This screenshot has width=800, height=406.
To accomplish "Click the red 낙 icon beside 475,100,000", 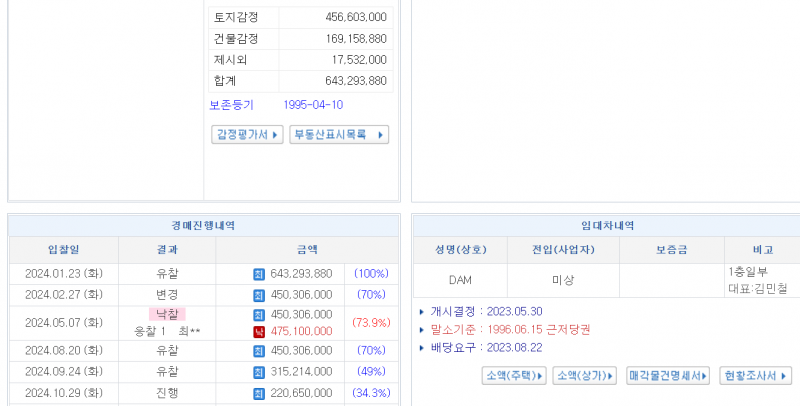I will tap(259, 331).
